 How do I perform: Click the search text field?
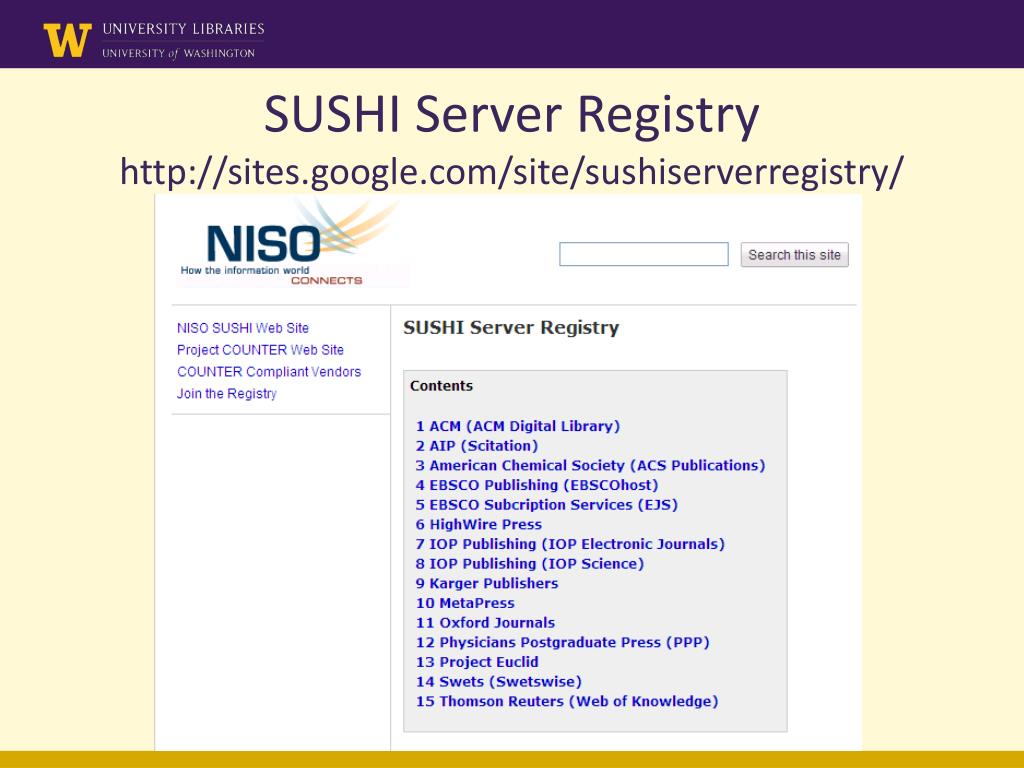coord(643,254)
